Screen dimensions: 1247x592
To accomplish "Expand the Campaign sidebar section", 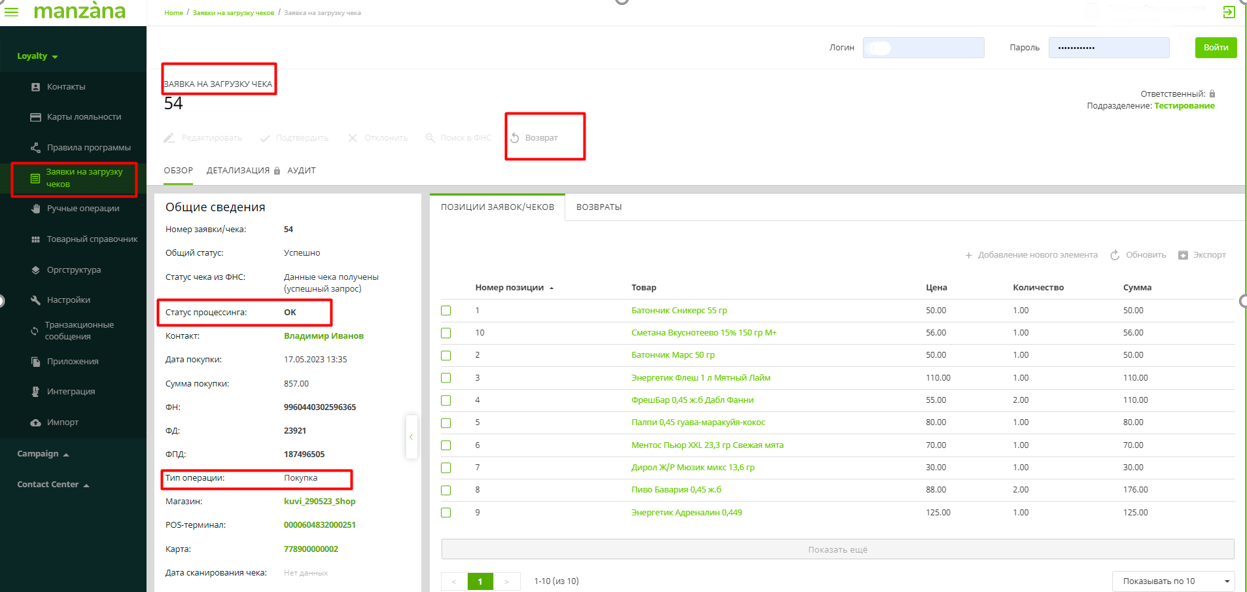I will tap(43, 454).
